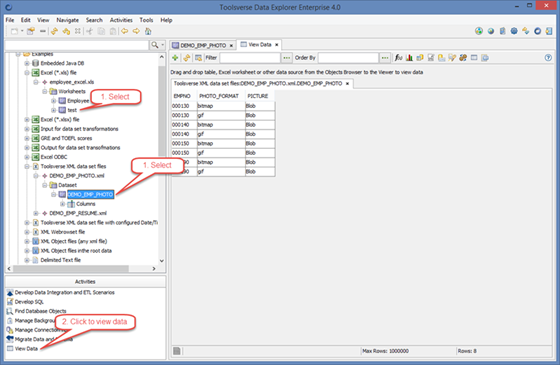Click the expand-all arrows icon in main toolbar
The width and height of the screenshot is (560, 365).
point(78,31)
